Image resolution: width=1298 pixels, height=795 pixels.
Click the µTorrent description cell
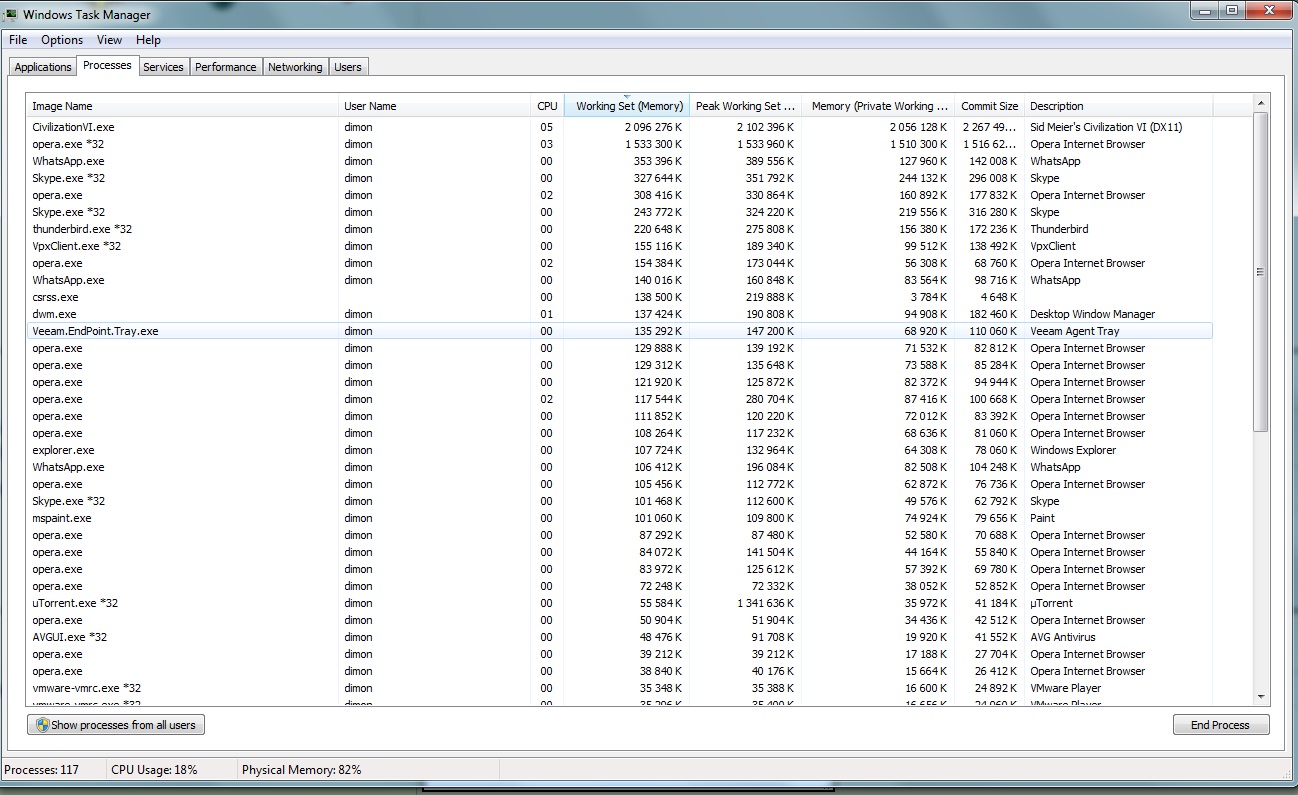(1051, 603)
